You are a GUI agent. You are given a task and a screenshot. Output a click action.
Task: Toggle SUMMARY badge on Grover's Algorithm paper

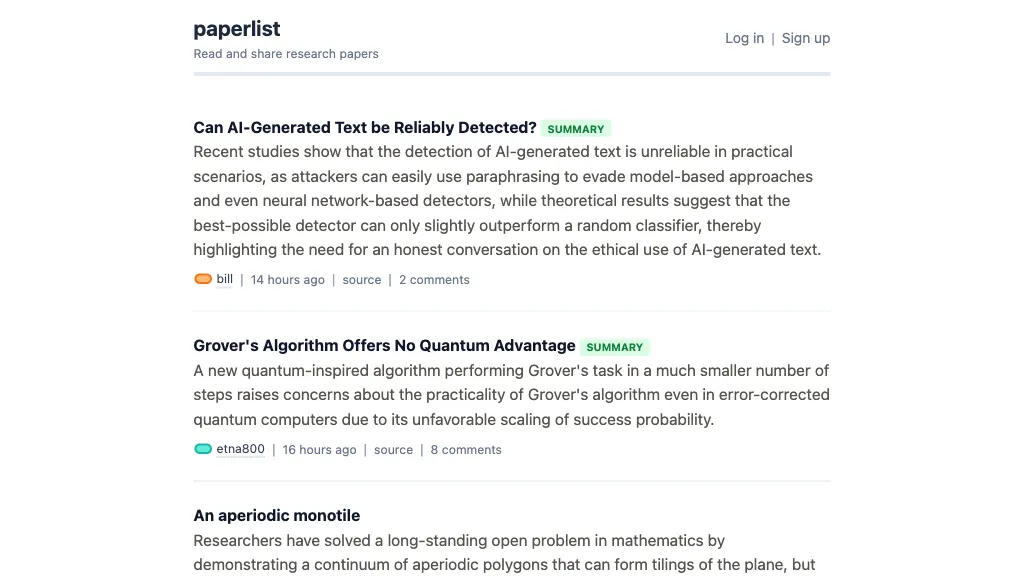614,347
